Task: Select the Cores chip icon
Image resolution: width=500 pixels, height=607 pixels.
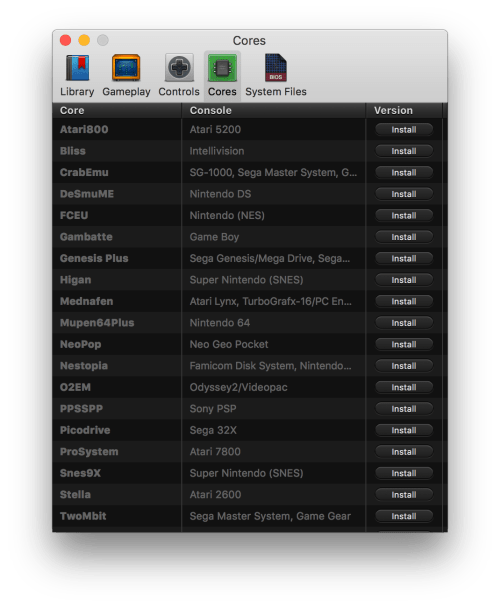Action: 222,68
